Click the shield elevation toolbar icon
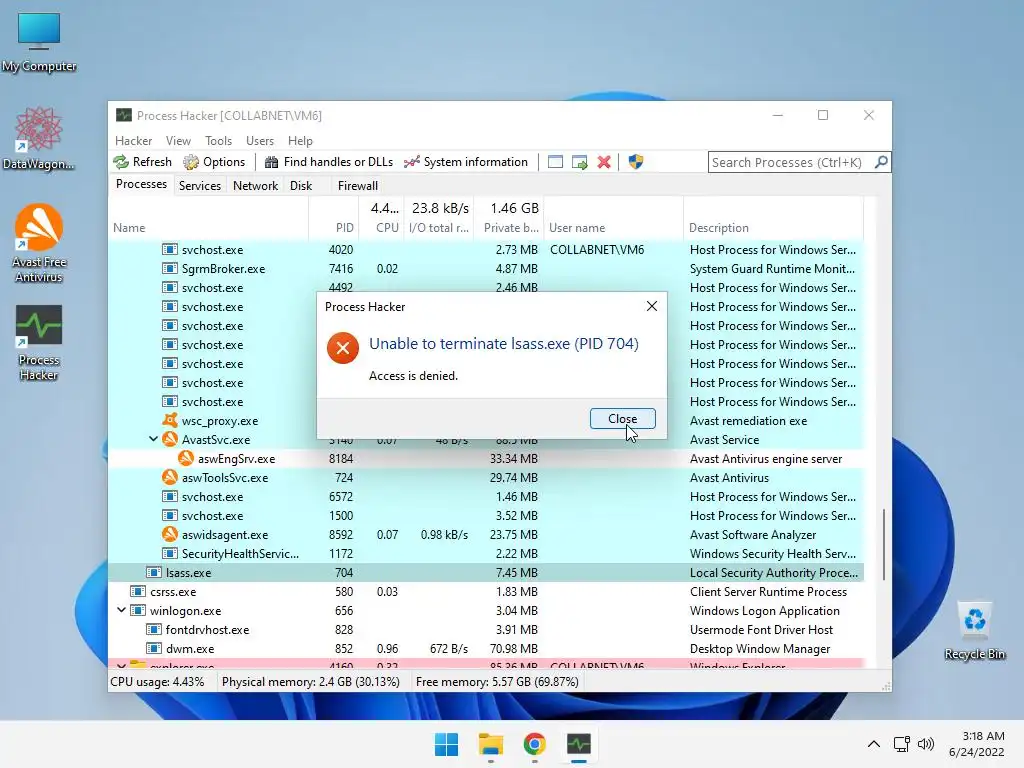Viewport: 1024px width, 768px height. [x=635, y=162]
